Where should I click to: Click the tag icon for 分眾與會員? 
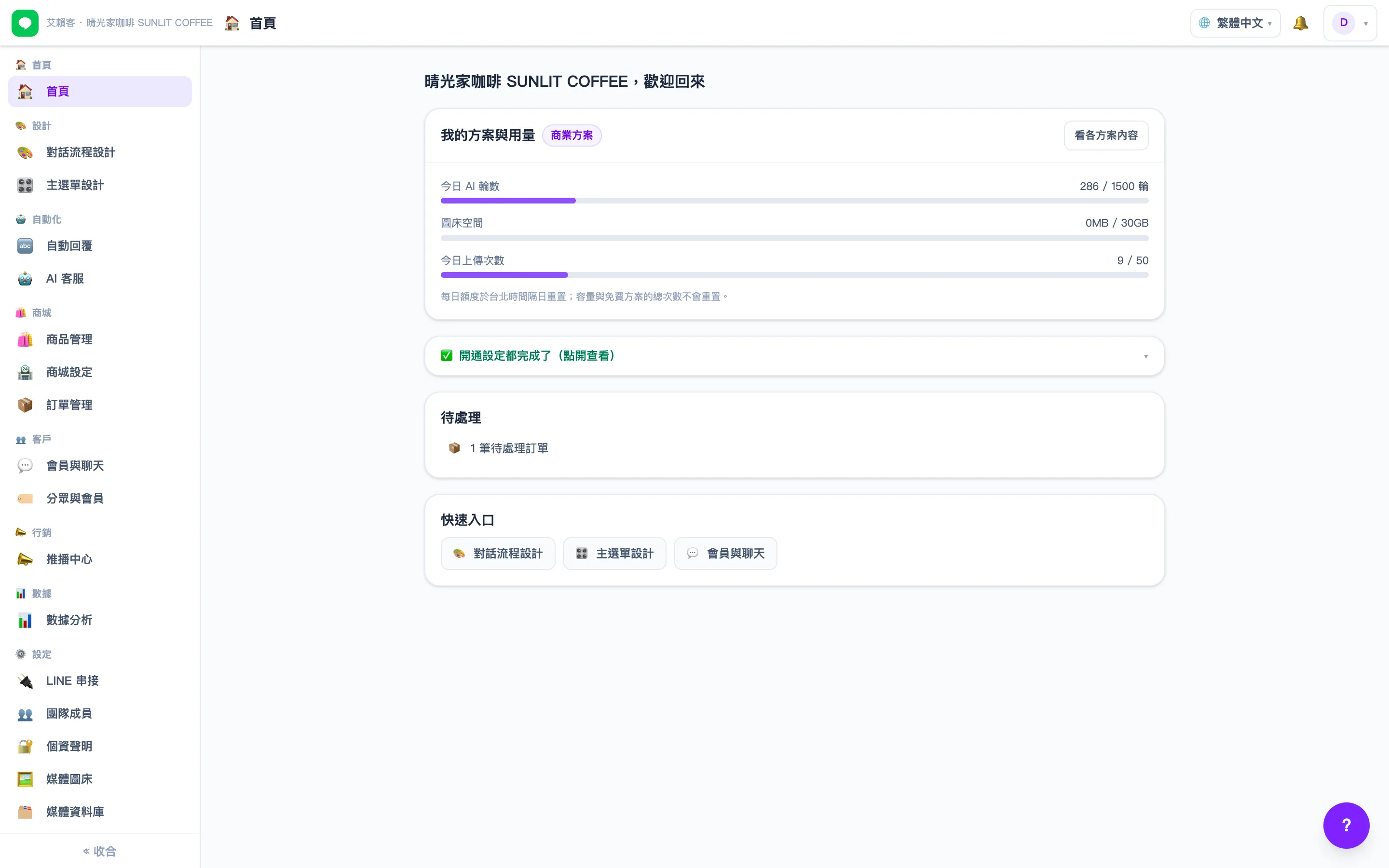(x=25, y=498)
